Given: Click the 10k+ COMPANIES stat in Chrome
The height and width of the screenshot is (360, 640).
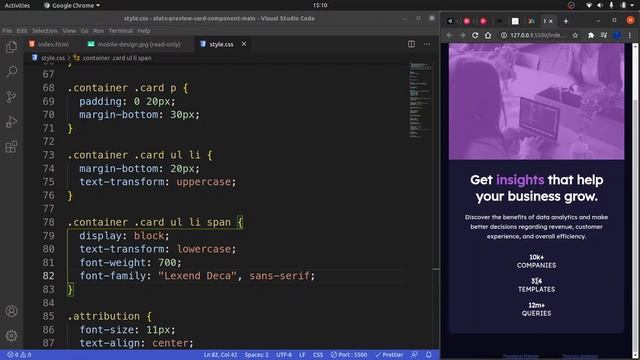Looking at the screenshot, I should click(x=536, y=261).
